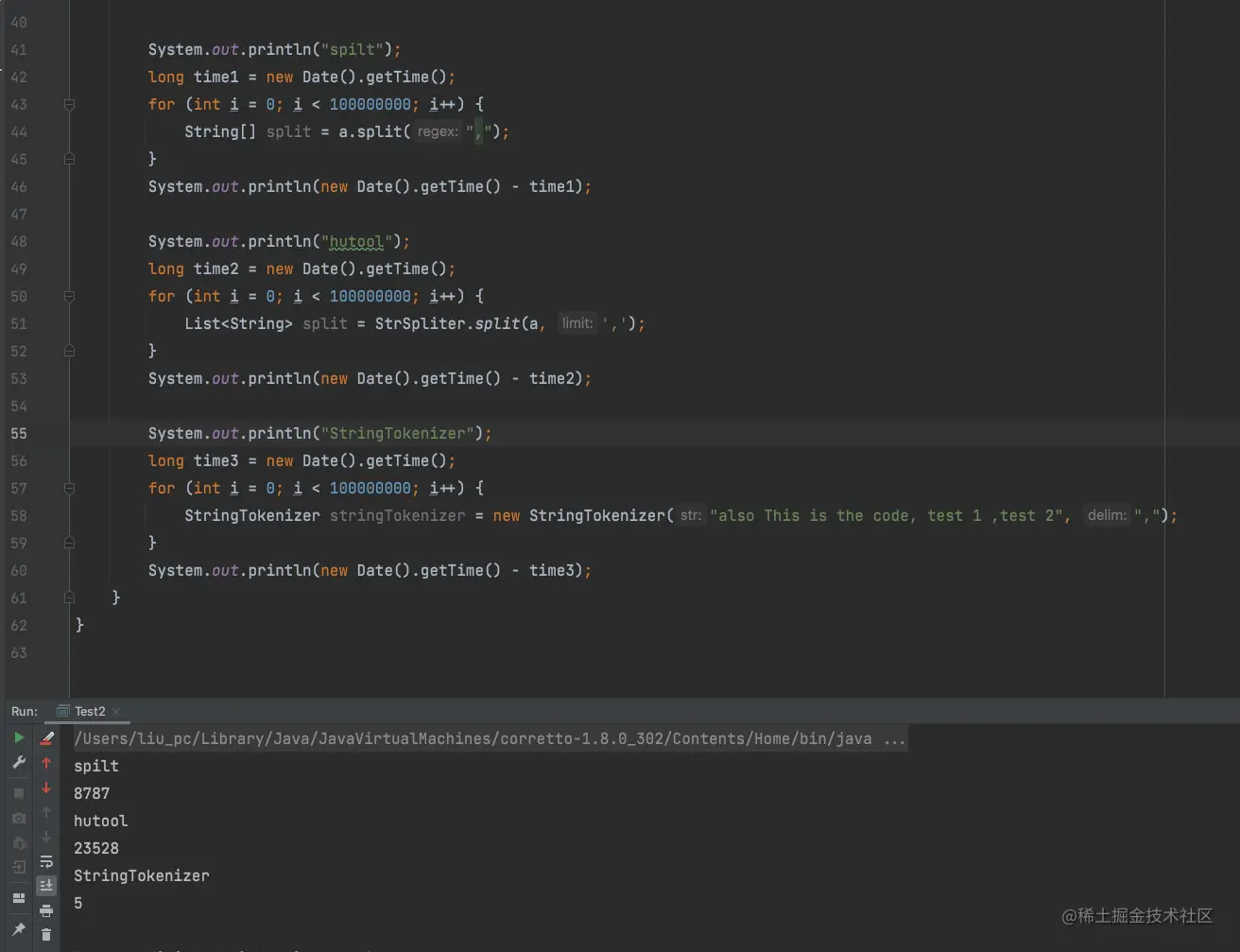The image size is (1240, 952).
Task: Click the gear-bug icon in Run toolbar
Action: pos(19,842)
